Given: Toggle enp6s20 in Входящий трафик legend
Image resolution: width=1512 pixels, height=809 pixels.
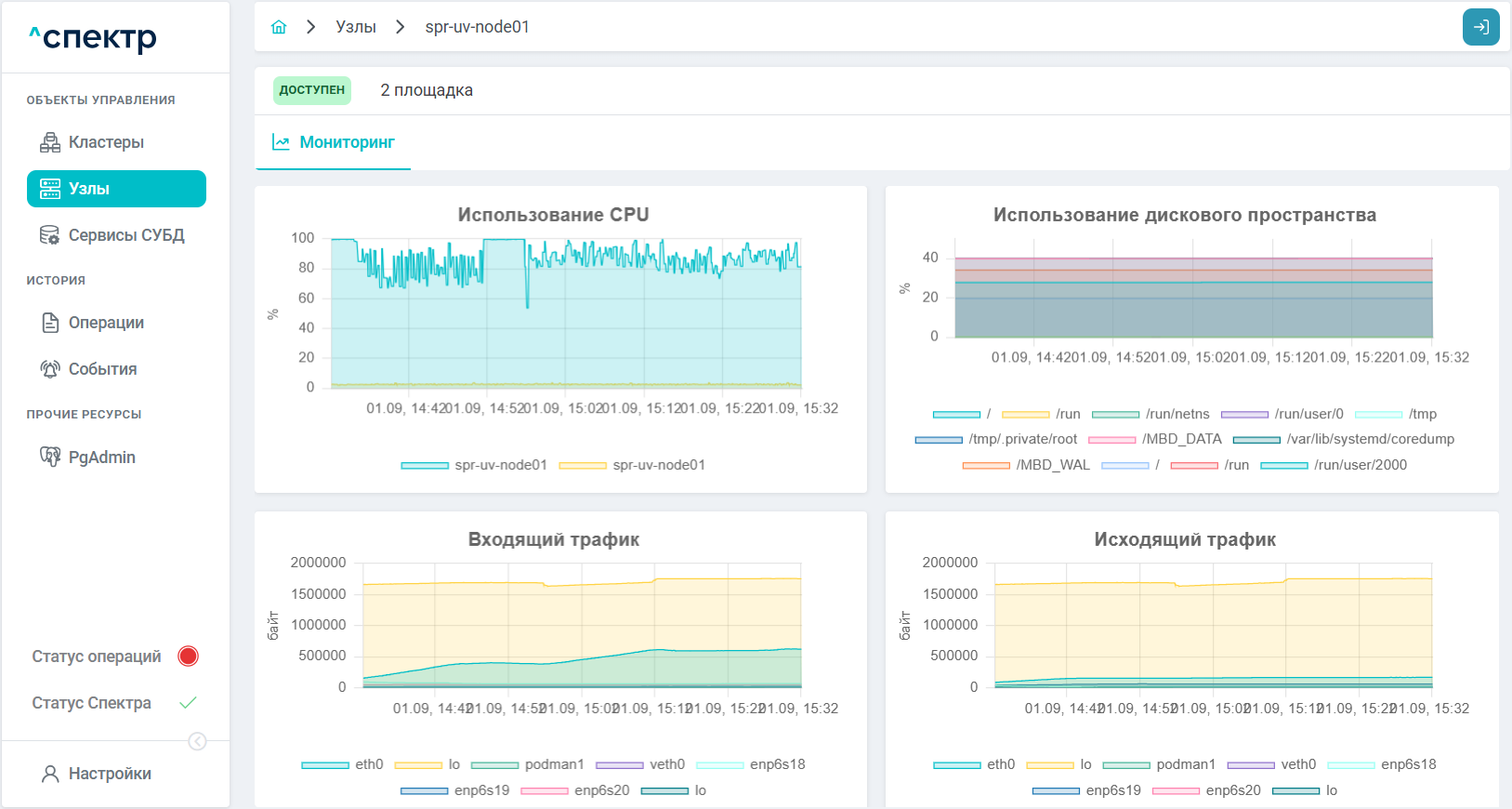Looking at the screenshot, I should point(575,790).
